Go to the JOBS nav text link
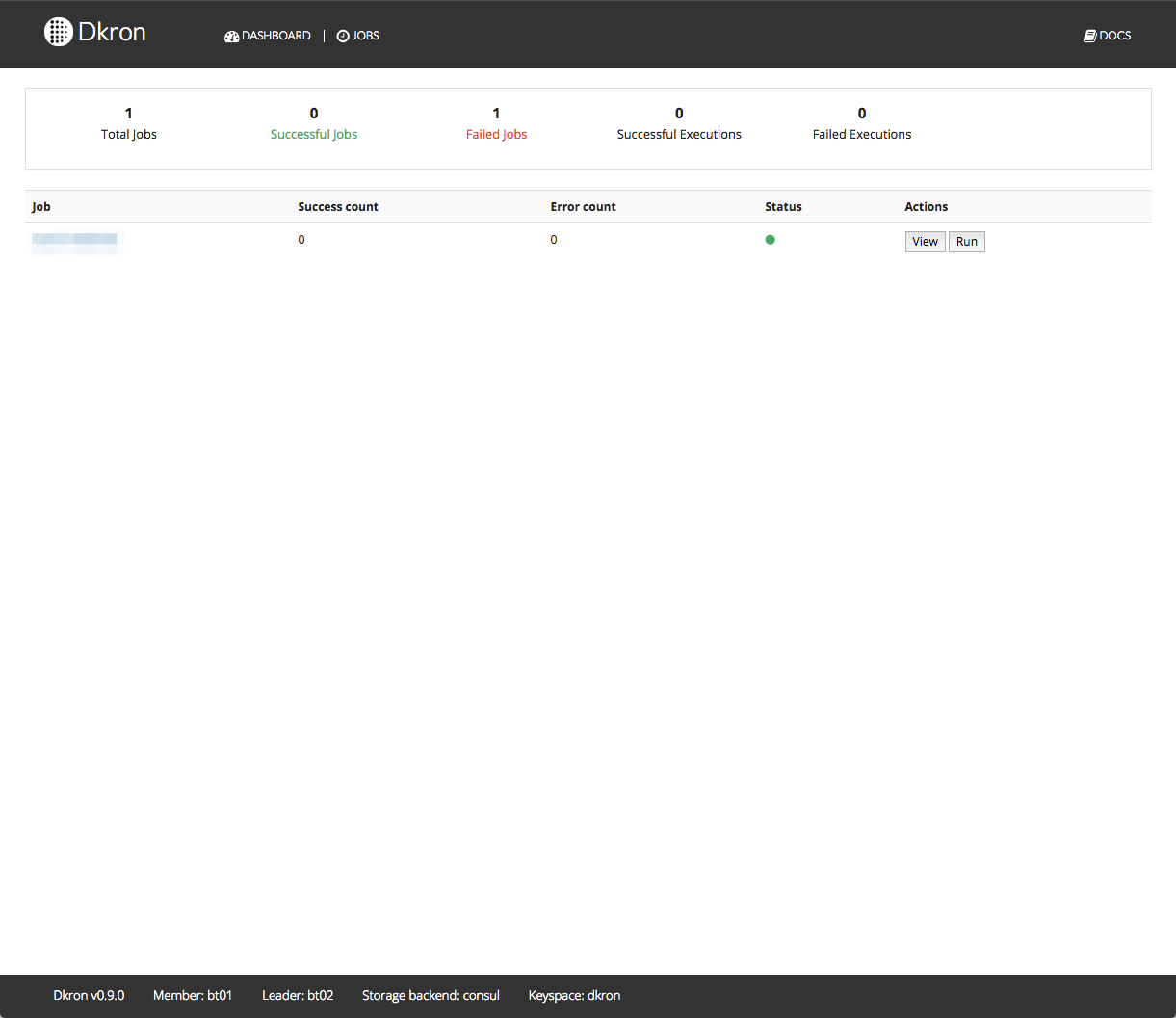Image resolution: width=1176 pixels, height=1018 pixels. pos(366,36)
